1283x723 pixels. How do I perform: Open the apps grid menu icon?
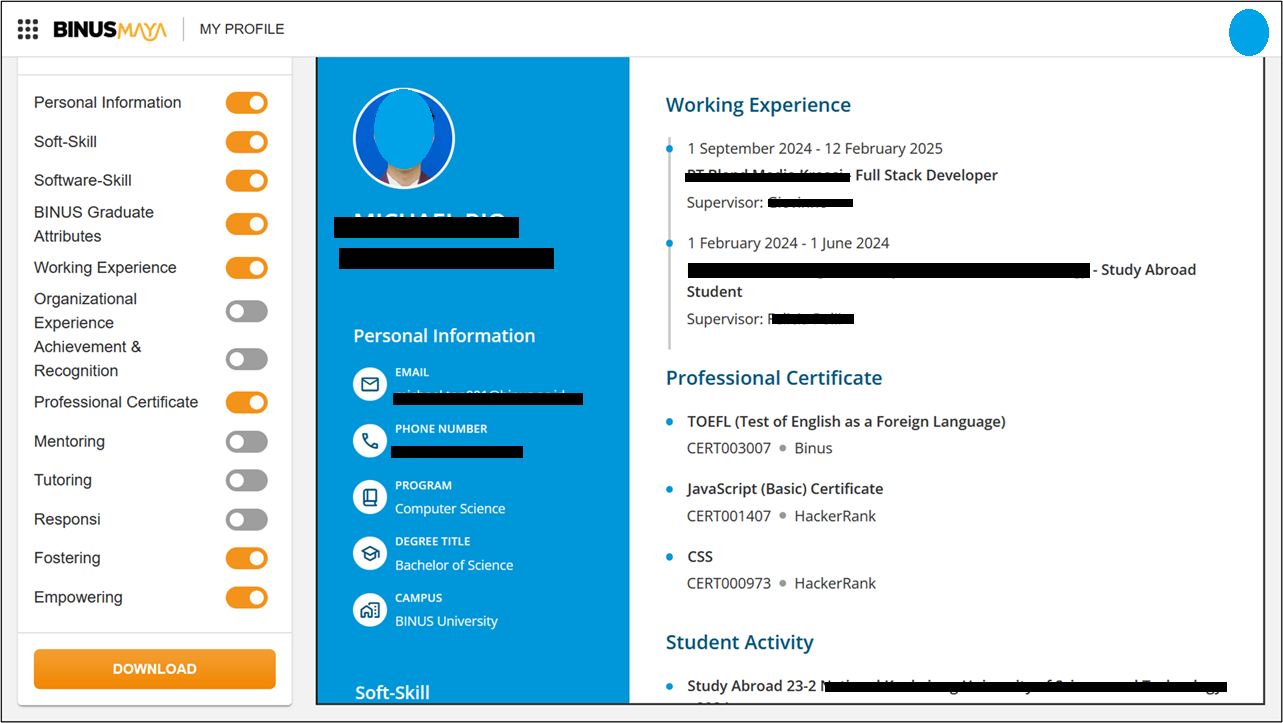28,29
